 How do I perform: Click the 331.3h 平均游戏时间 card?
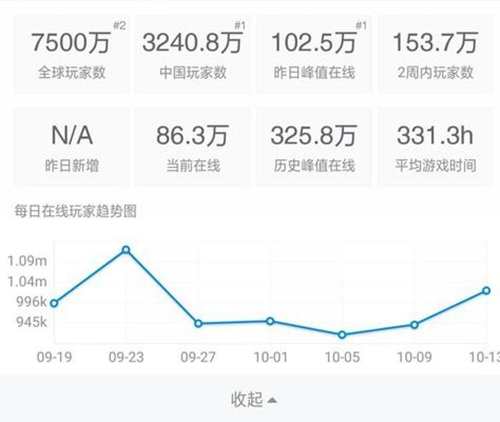click(x=435, y=147)
